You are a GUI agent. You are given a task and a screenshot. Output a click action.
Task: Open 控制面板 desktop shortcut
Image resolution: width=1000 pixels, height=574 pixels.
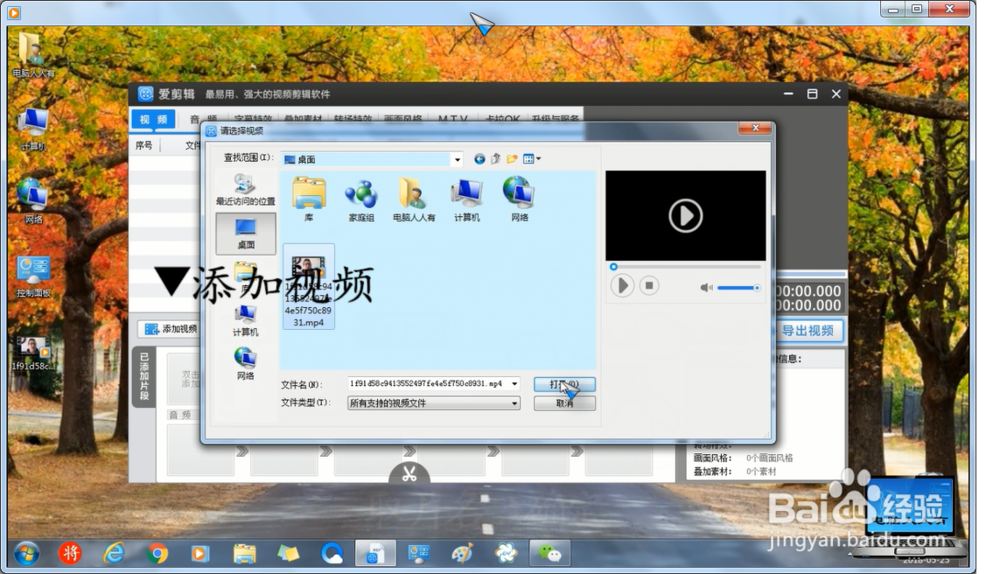(33, 277)
